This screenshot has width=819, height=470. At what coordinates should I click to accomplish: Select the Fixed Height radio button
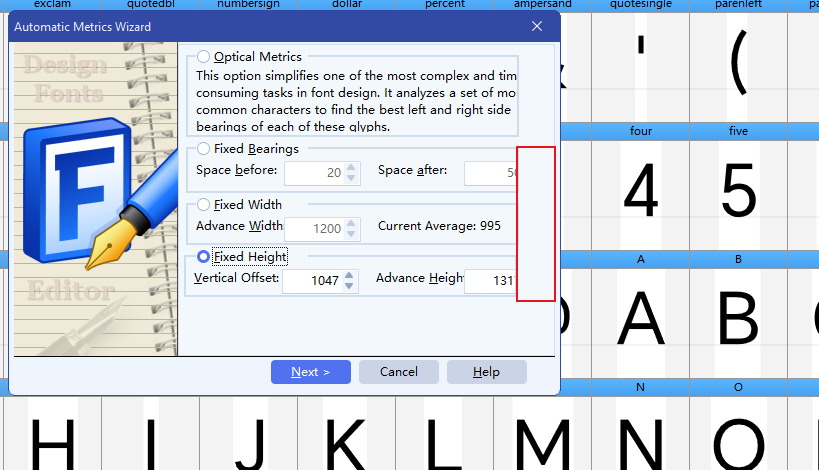[x=204, y=257]
